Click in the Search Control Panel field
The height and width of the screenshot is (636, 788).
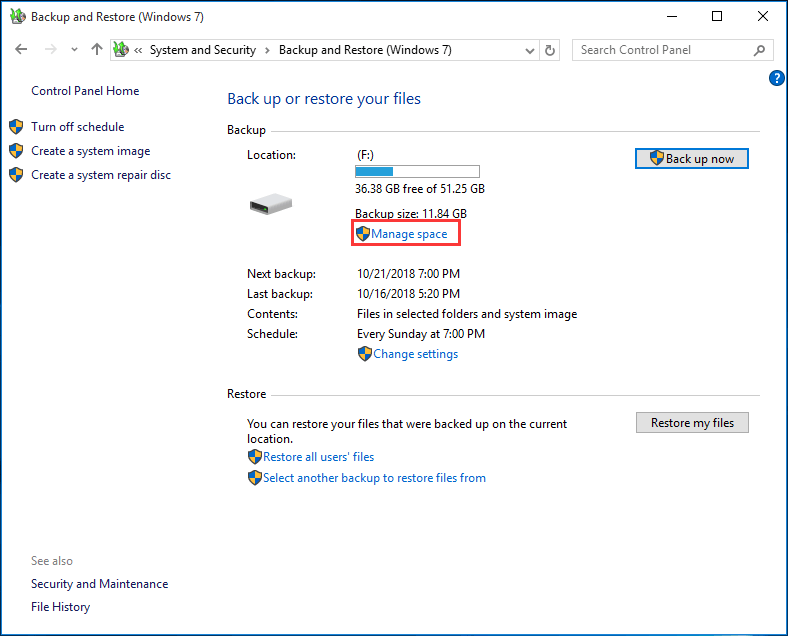660,50
